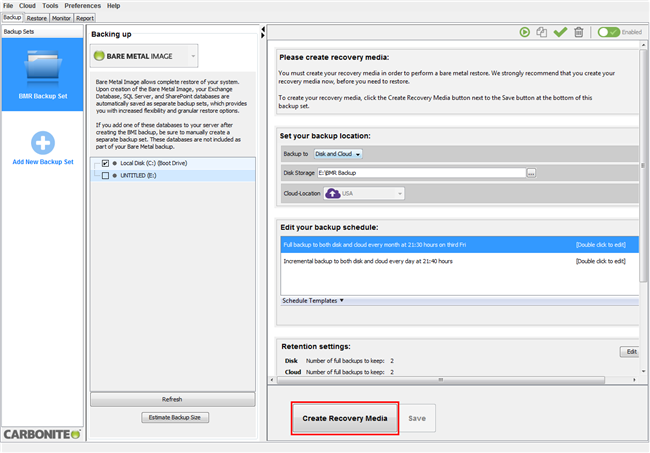Uncheck Local Disk (C:) Boot Drive
The height and width of the screenshot is (453, 650).
pyautogui.click(x=105, y=163)
